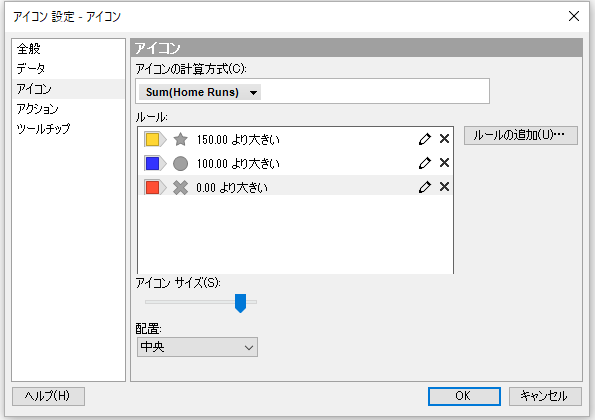Edit the 0.00 rule with pencil icon
The image size is (595, 420).
[x=425, y=187]
